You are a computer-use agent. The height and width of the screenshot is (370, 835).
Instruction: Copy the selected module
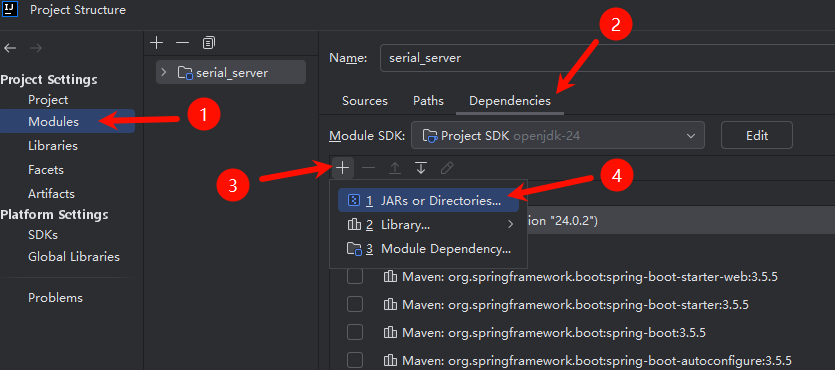[209, 43]
